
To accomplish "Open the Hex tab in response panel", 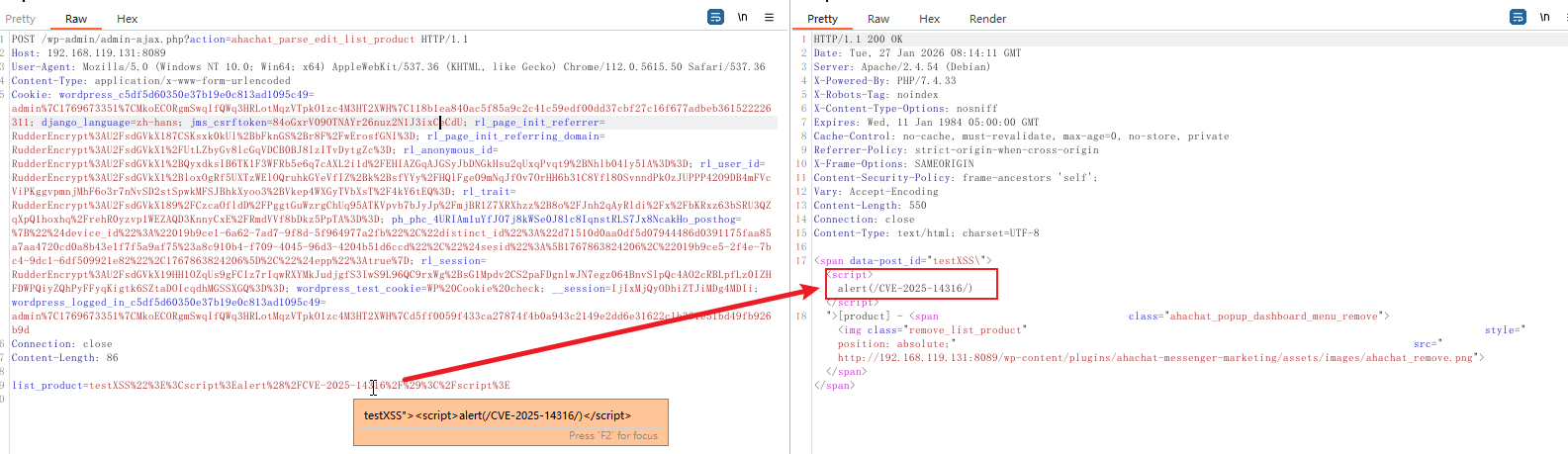I will [x=930, y=19].
